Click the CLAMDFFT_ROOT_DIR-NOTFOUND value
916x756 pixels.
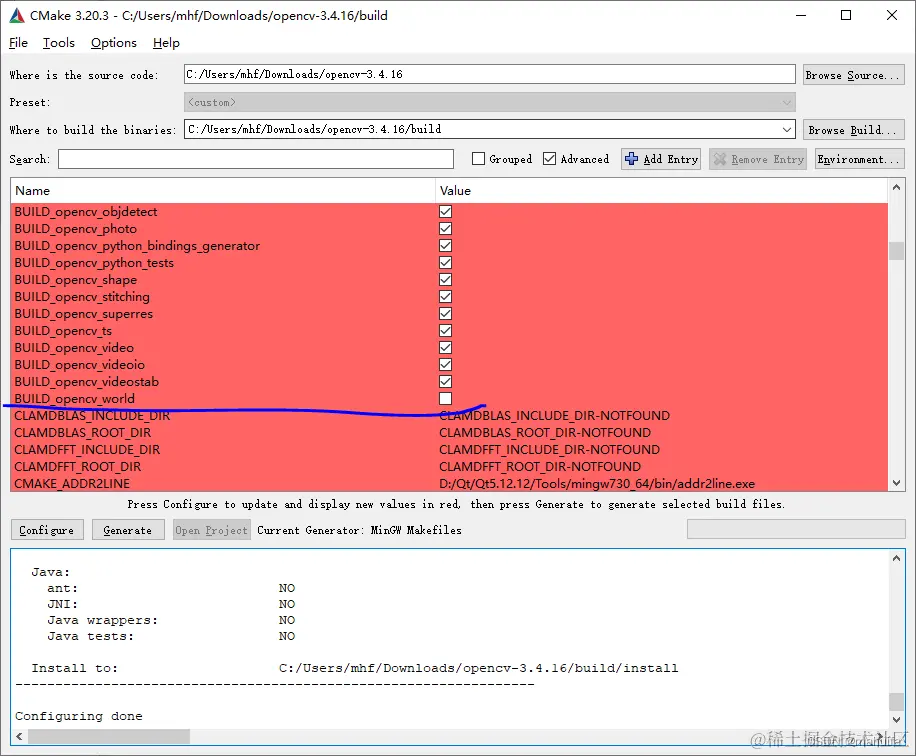(540, 466)
